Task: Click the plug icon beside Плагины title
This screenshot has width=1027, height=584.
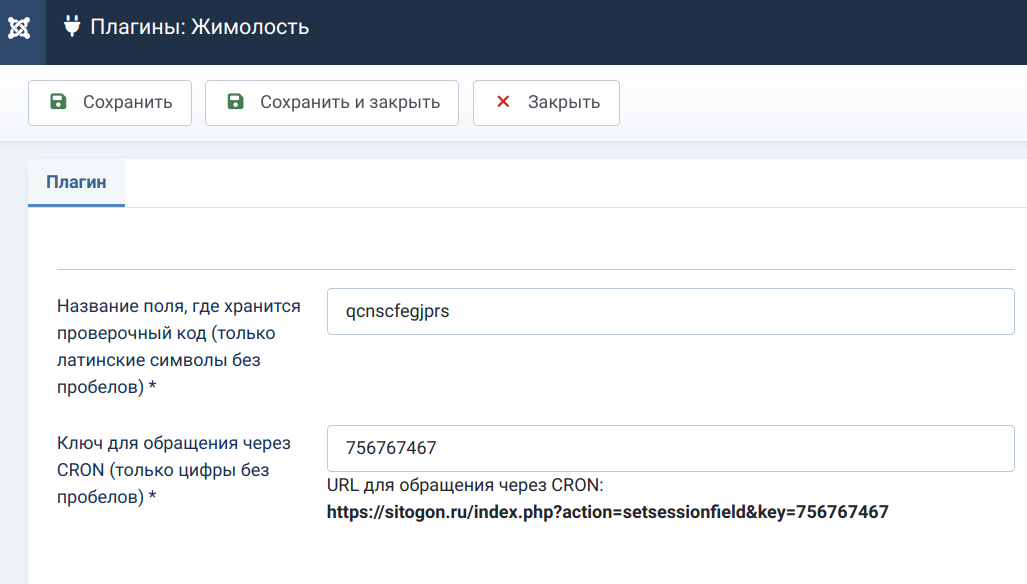Action: [72, 26]
